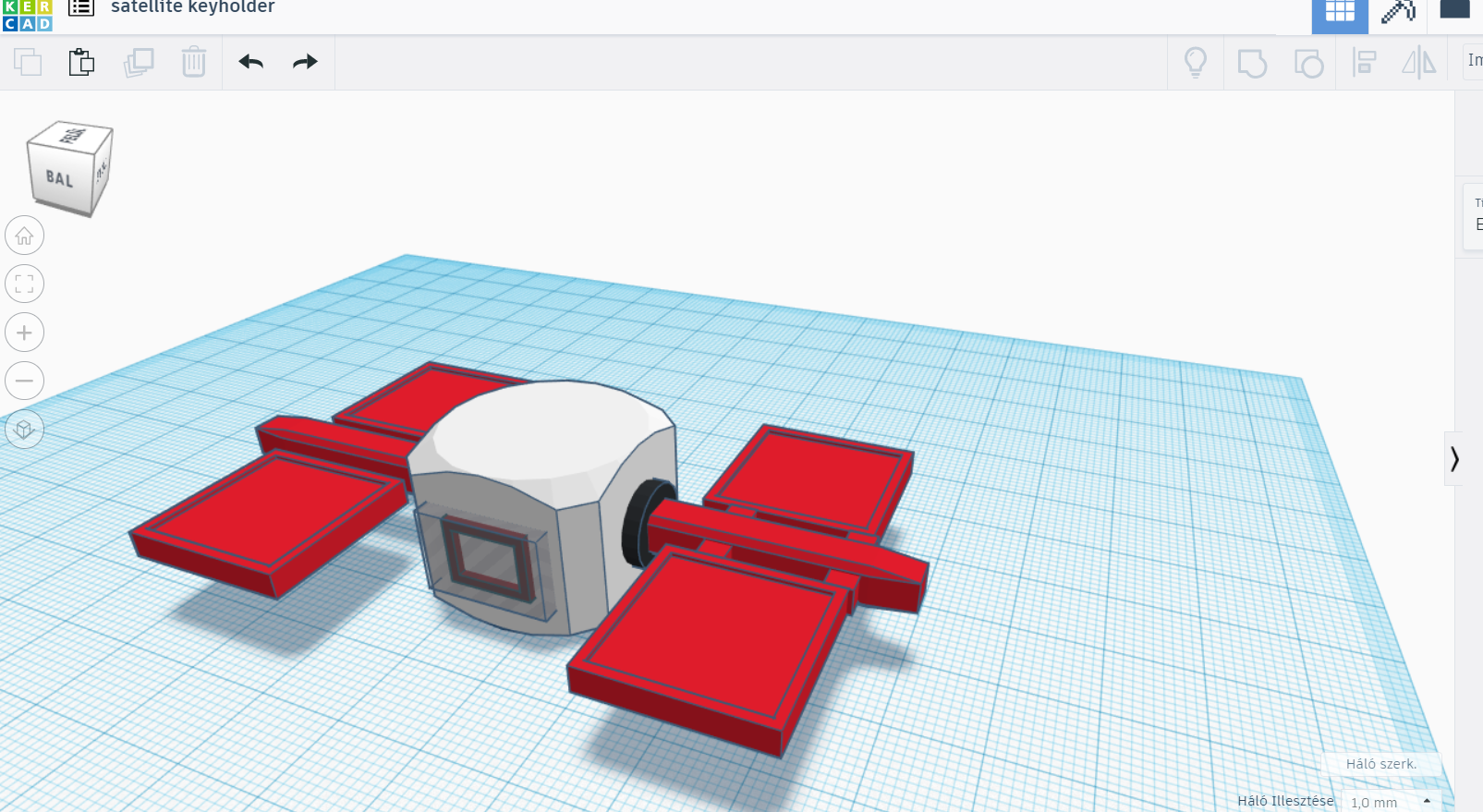This screenshot has height=812, width=1483.
Task: Open Háló szerk. grid edit settings
Action: pos(1381,764)
